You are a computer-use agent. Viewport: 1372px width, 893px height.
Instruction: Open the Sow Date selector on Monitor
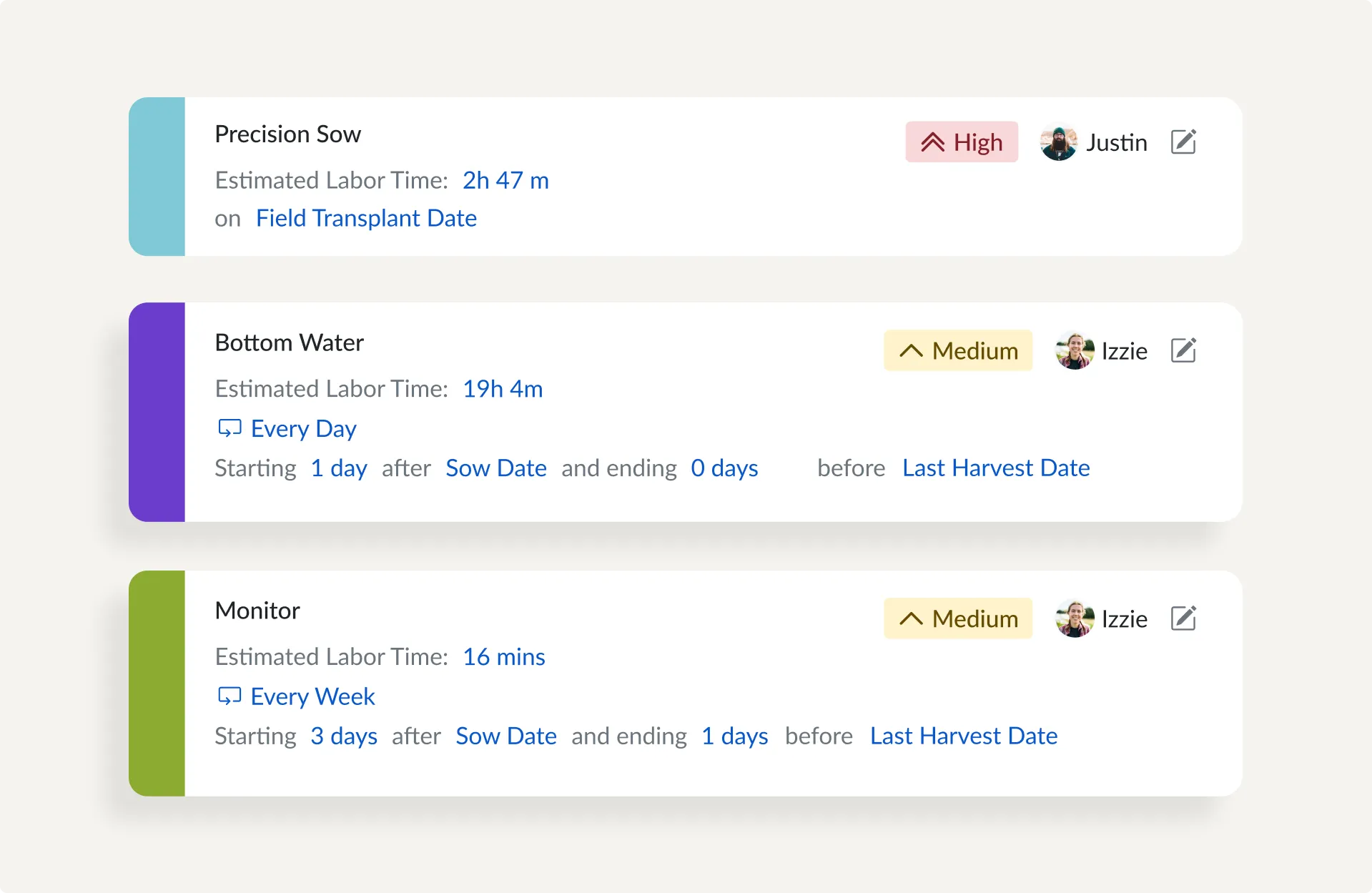pos(506,736)
